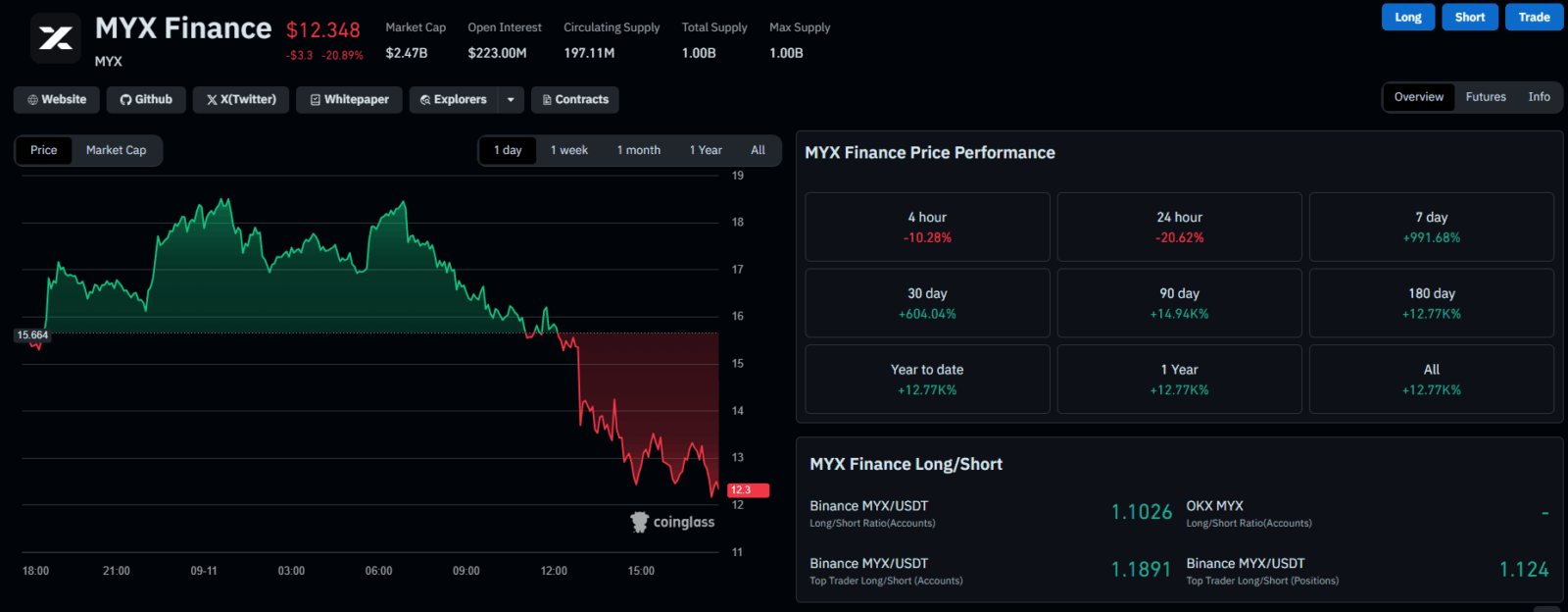Click the MYX Finance logo icon

[56, 38]
